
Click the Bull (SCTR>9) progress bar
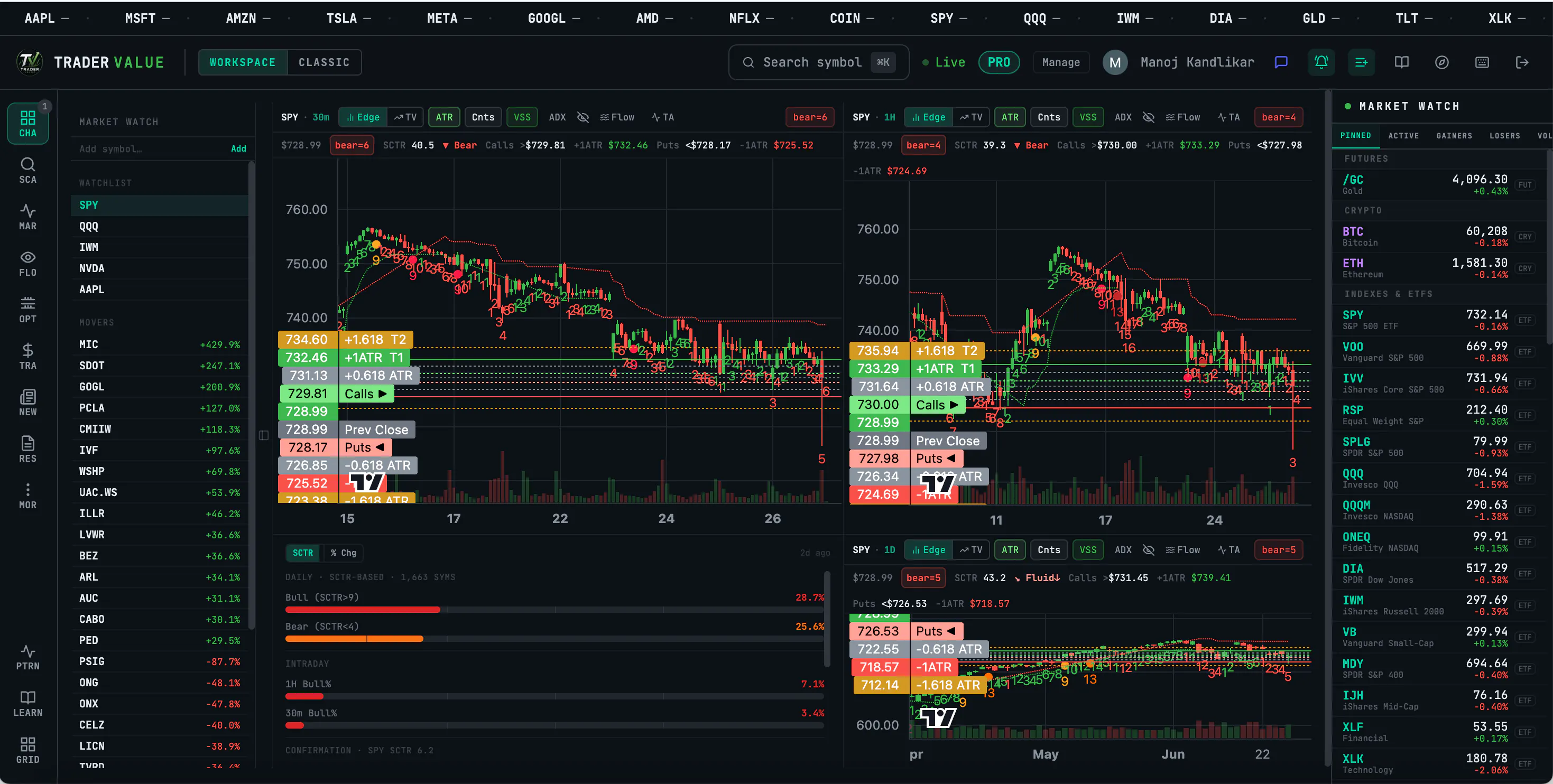click(554, 610)
